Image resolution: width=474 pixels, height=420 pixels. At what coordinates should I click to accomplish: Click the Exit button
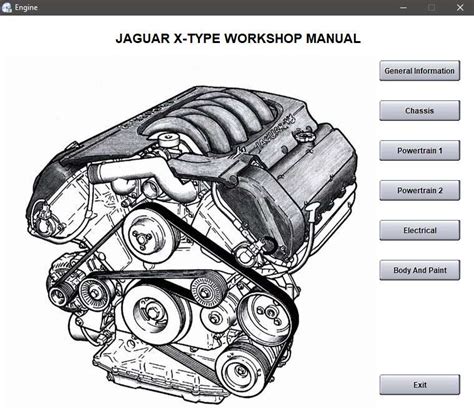(x=420, y=385)
